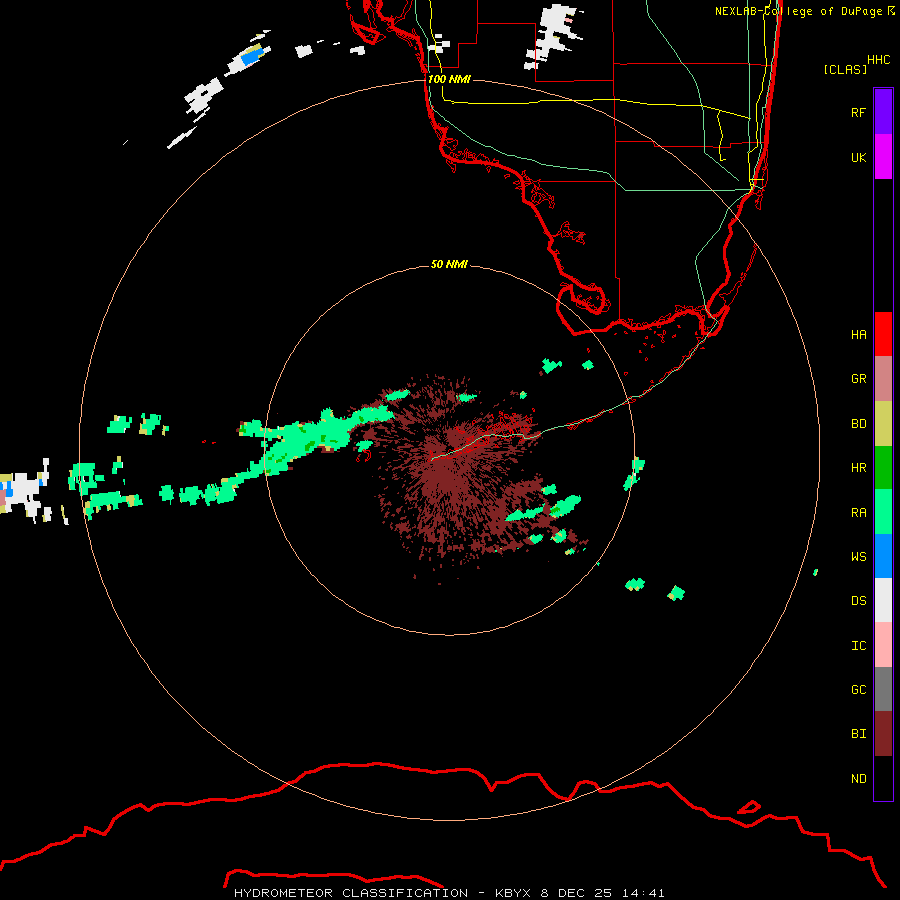Click the BD yellow legend swatch
Image resolution: width=900 pixels, height=900 pixels.
[x=883, y=424]
